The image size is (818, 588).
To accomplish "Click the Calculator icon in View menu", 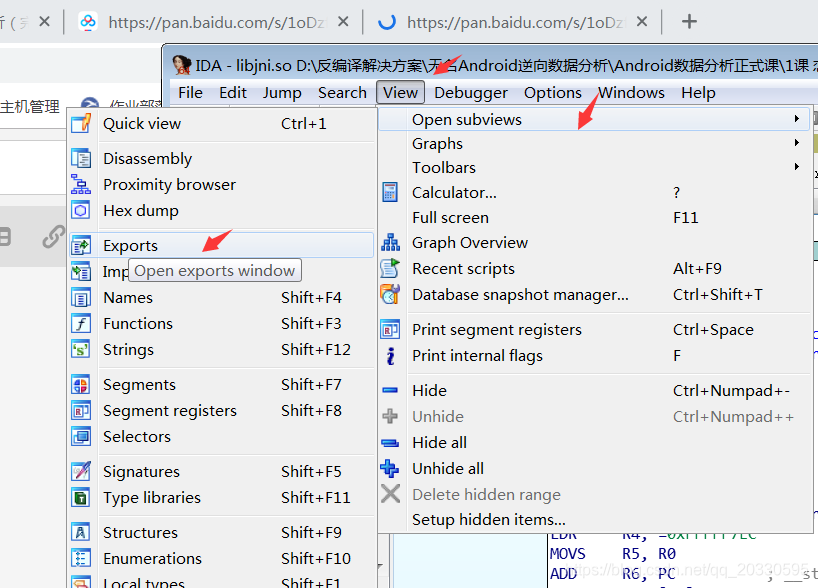I will click(x=390, y=192).
